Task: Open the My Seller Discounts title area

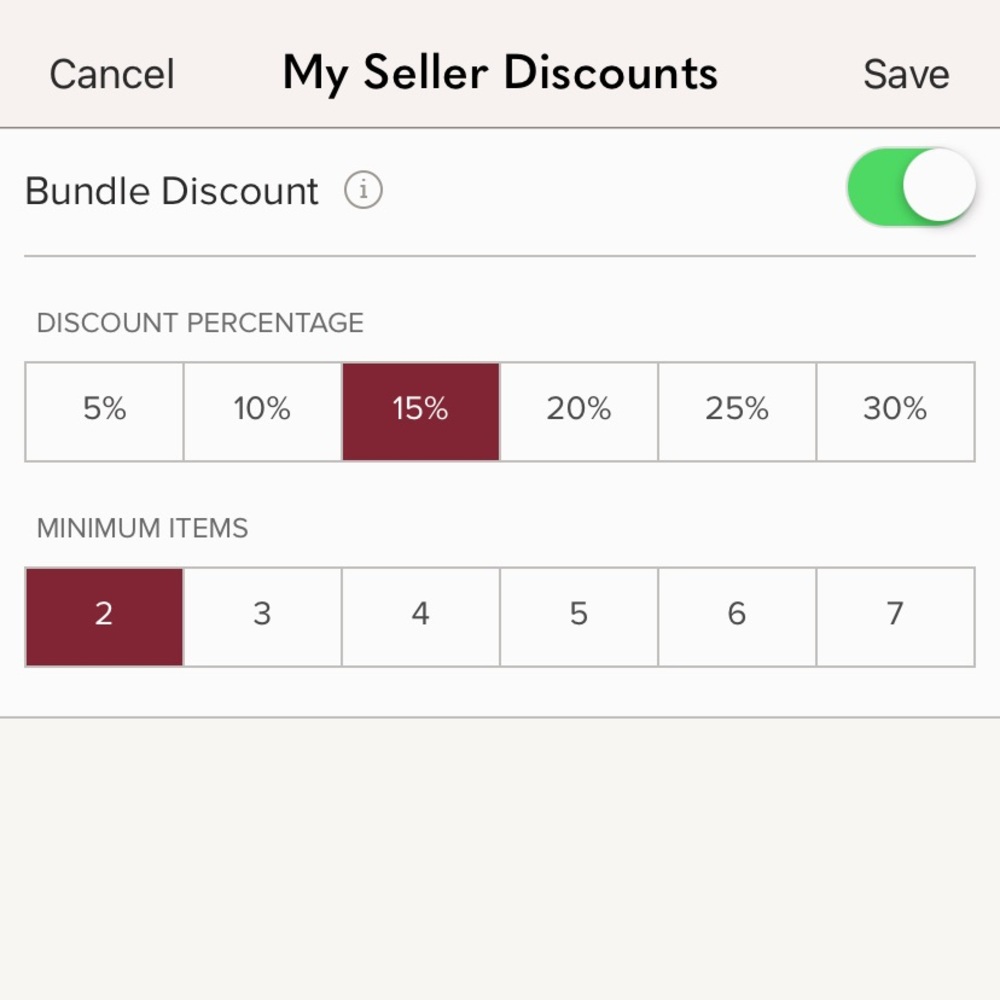Action: pyautogui.click(x=500, y=72)
